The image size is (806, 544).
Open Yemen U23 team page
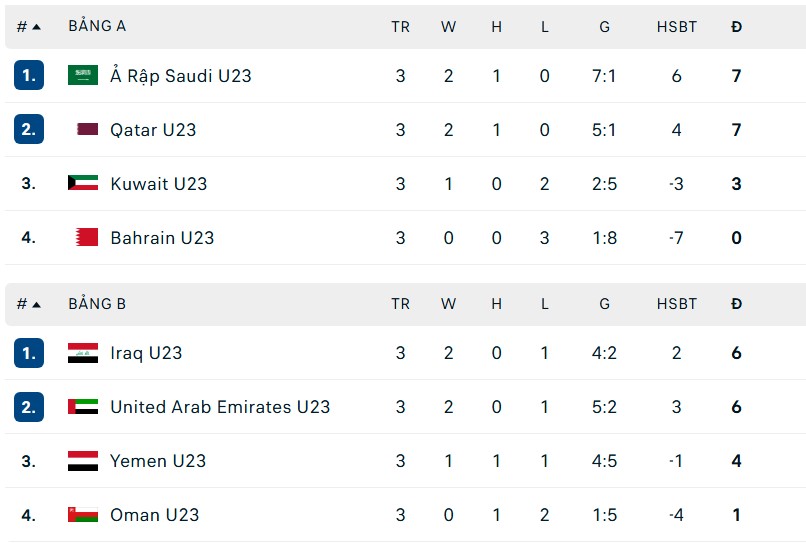point(158,461)
